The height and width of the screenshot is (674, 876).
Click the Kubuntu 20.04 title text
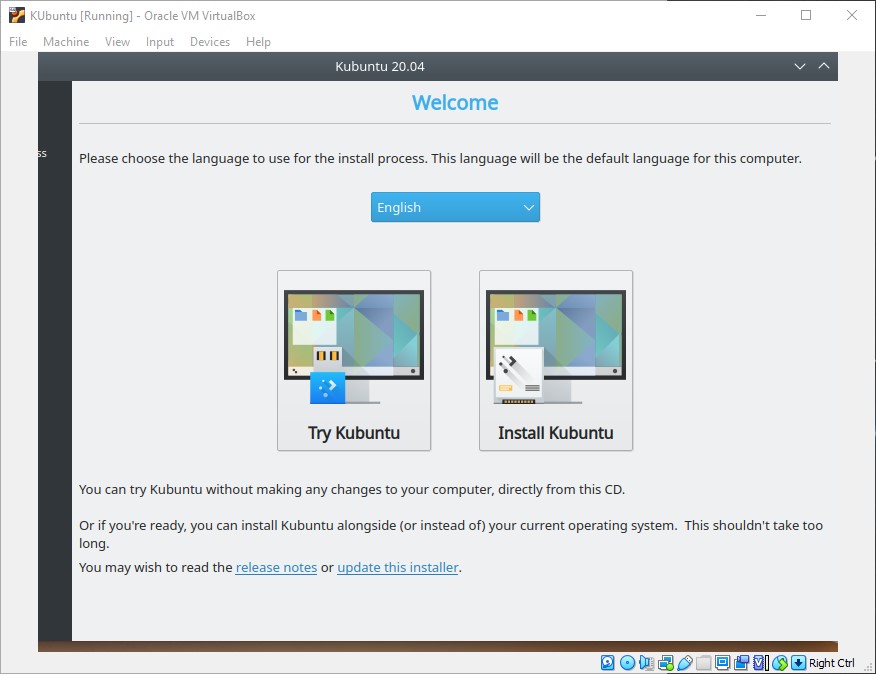(380, 67)
